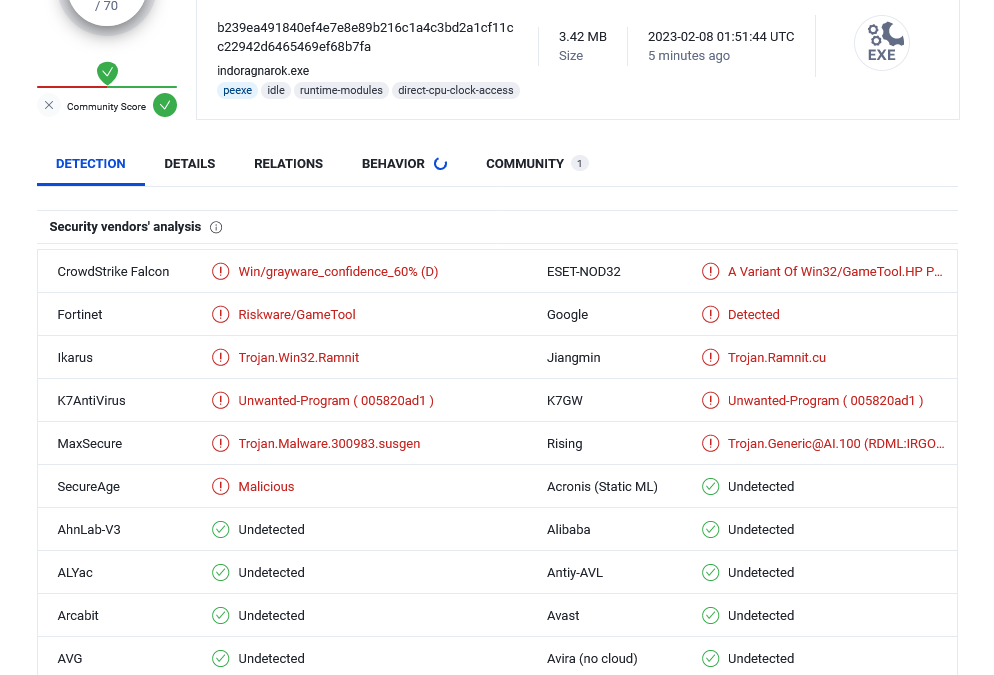Click the indoragnarok.exe file name
The width and height of the screenshot is (994, 675).
263,71
